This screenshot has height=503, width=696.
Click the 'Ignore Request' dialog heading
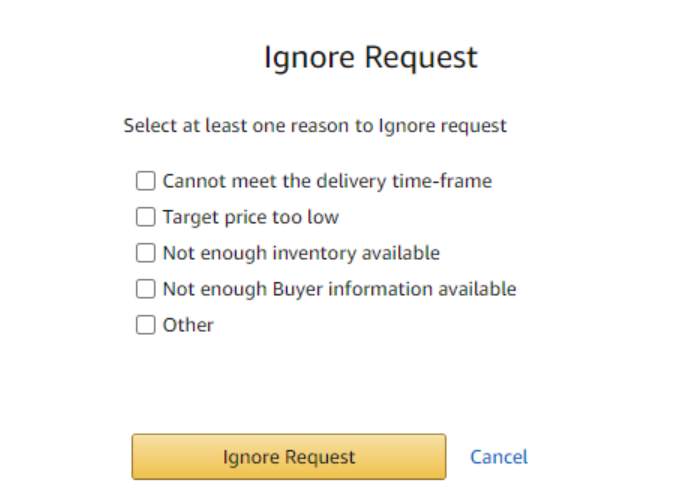(370, 57)
